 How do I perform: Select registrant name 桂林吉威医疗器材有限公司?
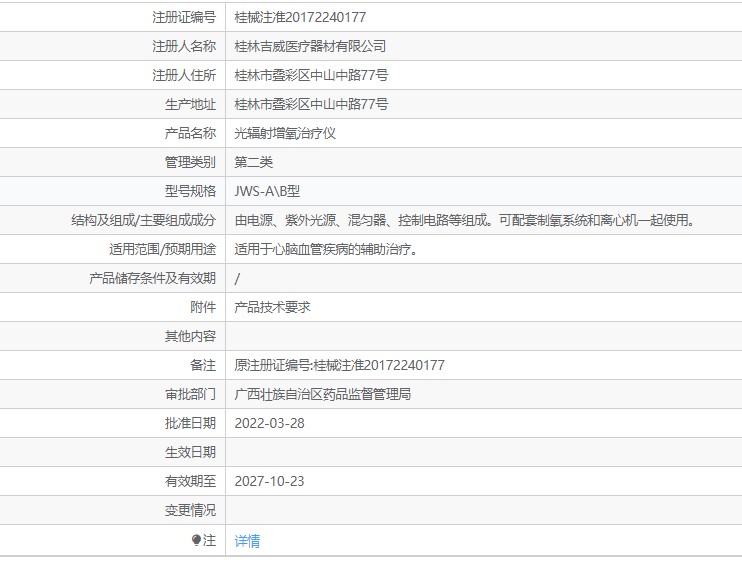(x=310, y=46)
